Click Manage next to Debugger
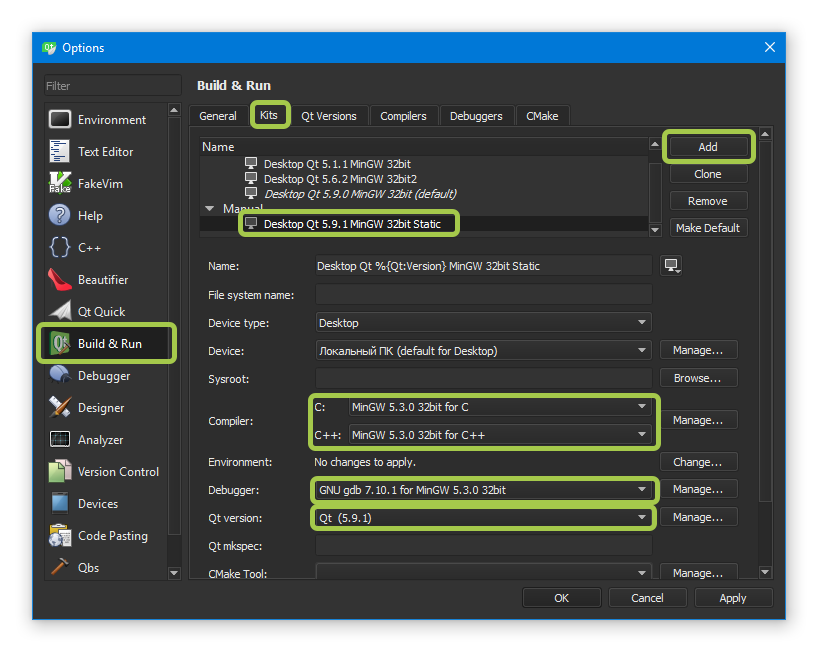 tap(698, 489)
